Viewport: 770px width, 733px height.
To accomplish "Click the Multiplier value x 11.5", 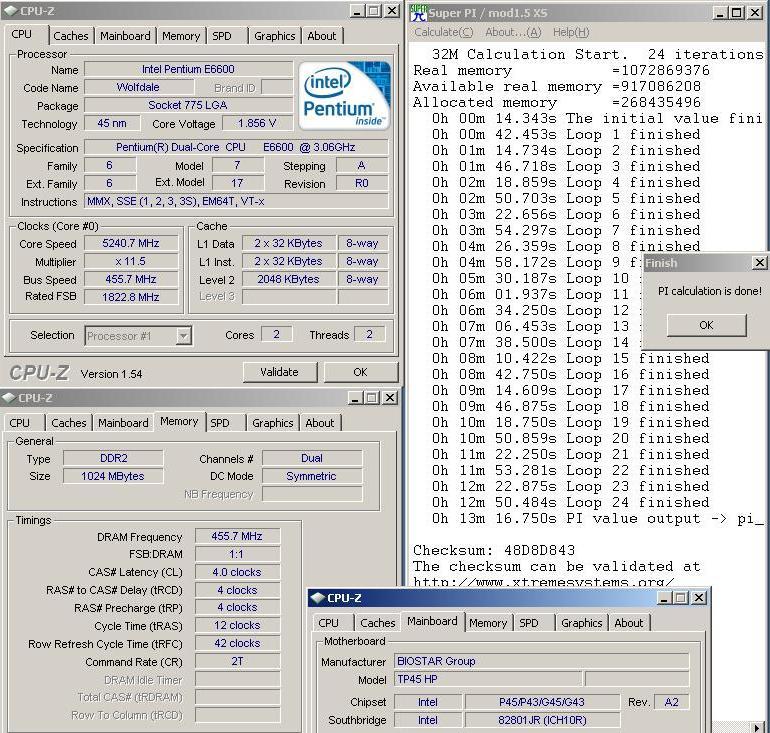I will 131,261.
